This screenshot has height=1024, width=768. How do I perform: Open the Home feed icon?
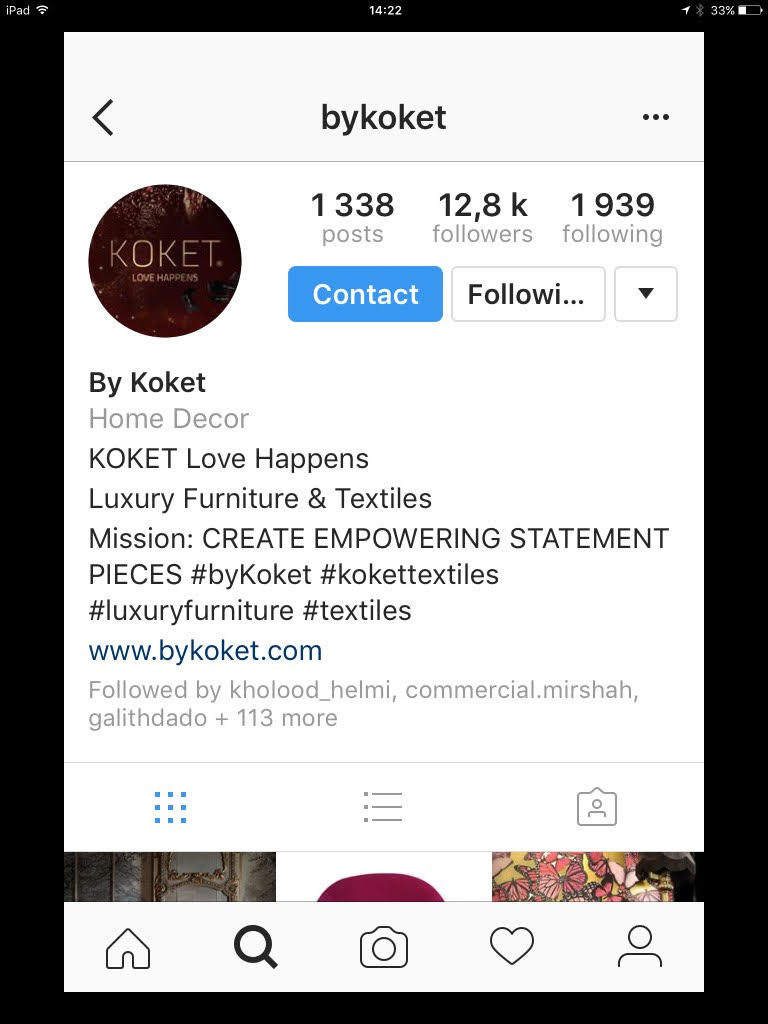coord(128,948)
